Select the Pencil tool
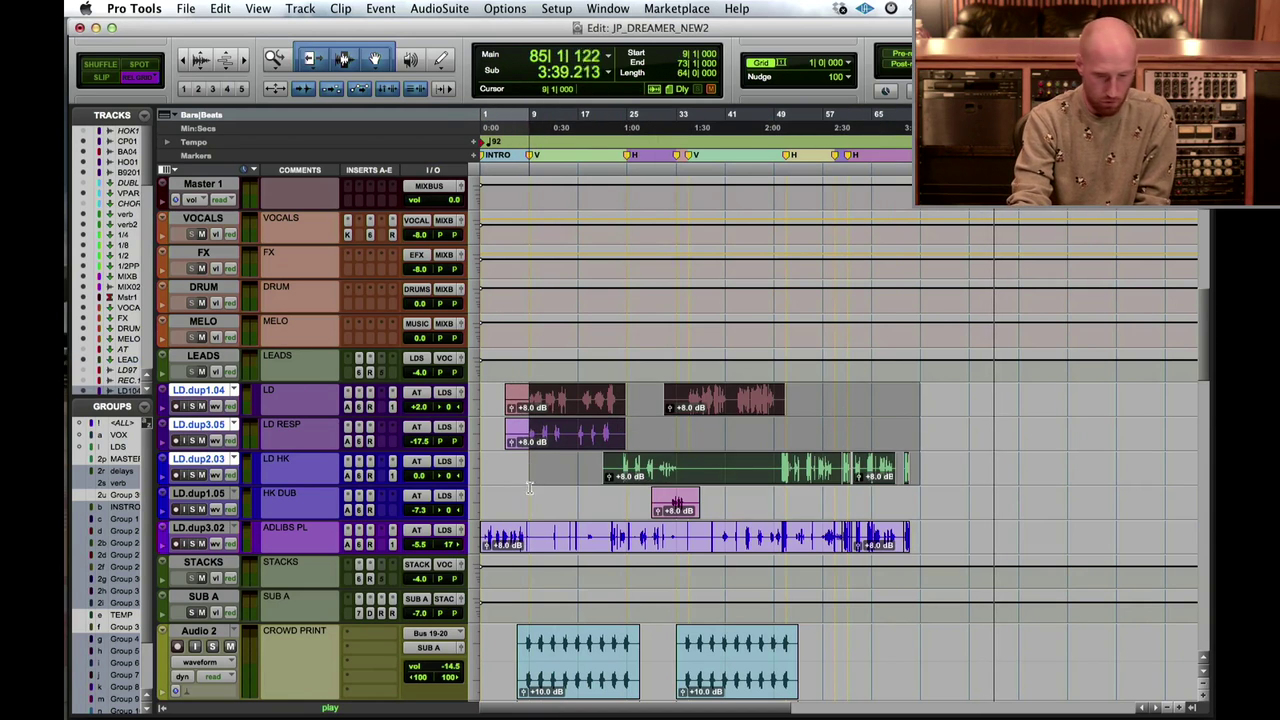This screenshot has width=1280, height=720. pyautogui.click(x=441, y=60)
